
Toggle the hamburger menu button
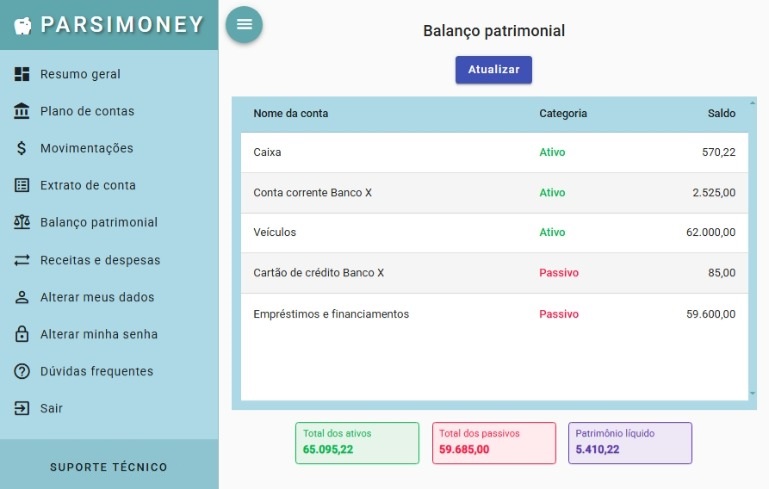244,25
